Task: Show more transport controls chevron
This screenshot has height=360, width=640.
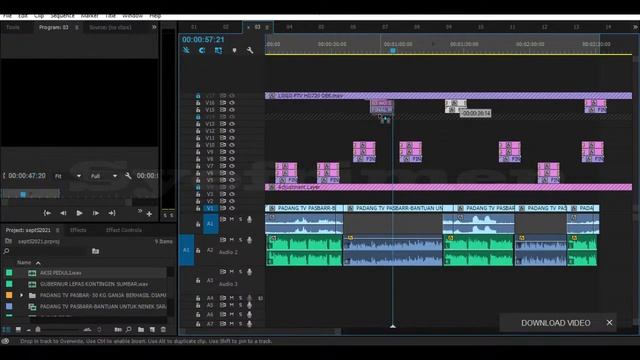Action: (140, 211)
